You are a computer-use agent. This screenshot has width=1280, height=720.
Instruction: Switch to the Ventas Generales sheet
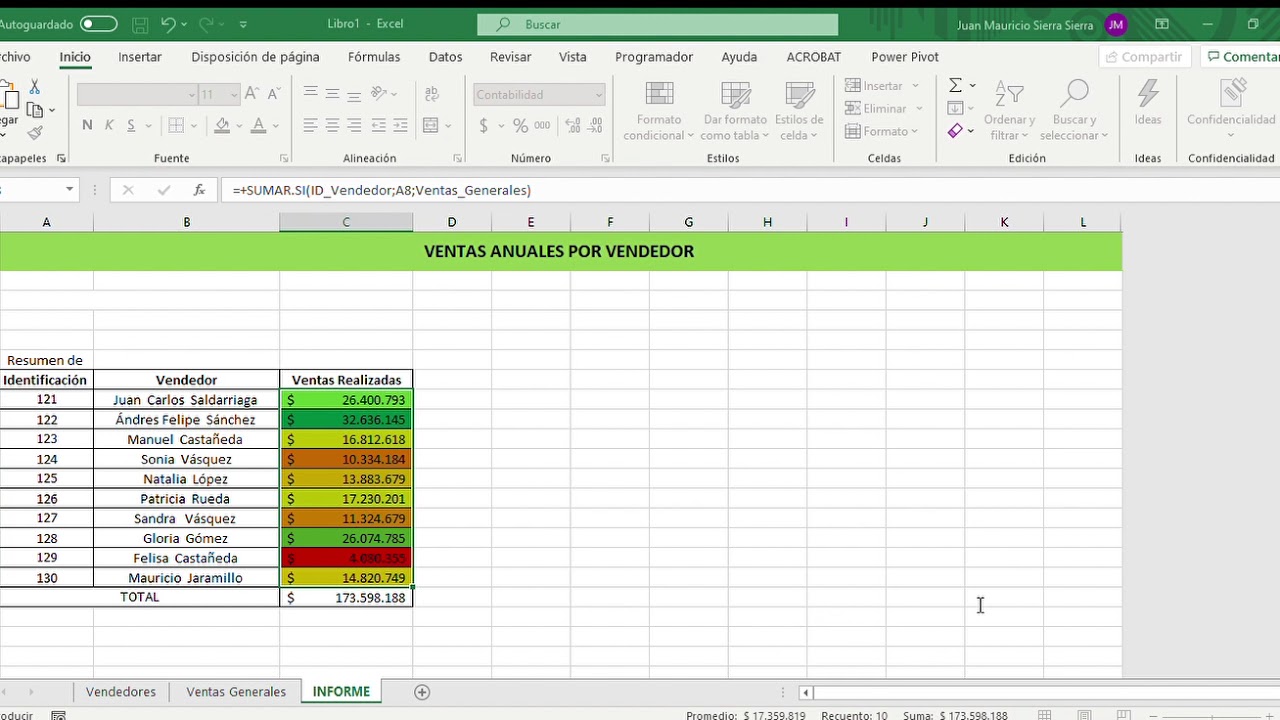coord(236,692)
